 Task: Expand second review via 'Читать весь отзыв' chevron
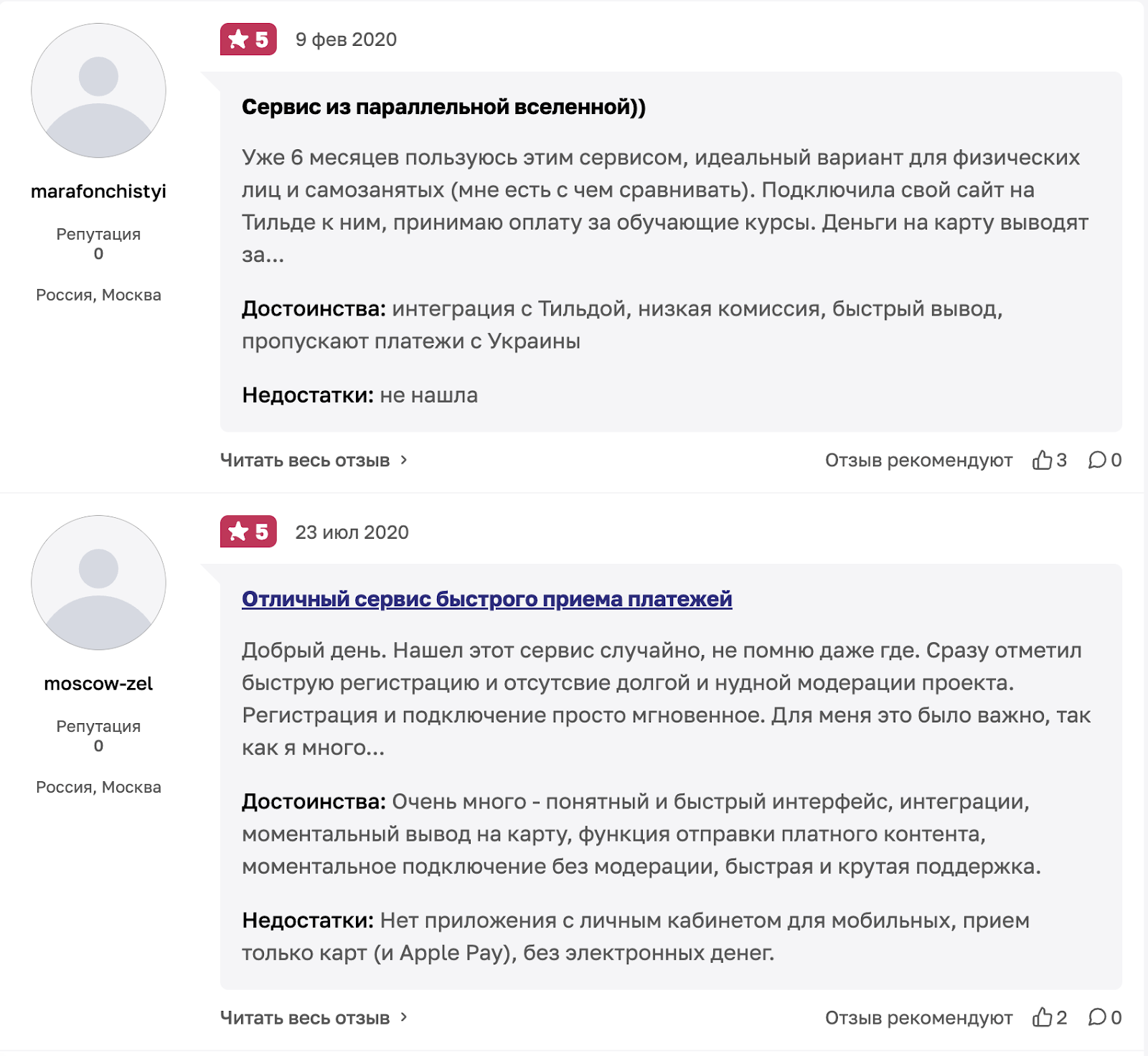click(x=404, y=1017)
